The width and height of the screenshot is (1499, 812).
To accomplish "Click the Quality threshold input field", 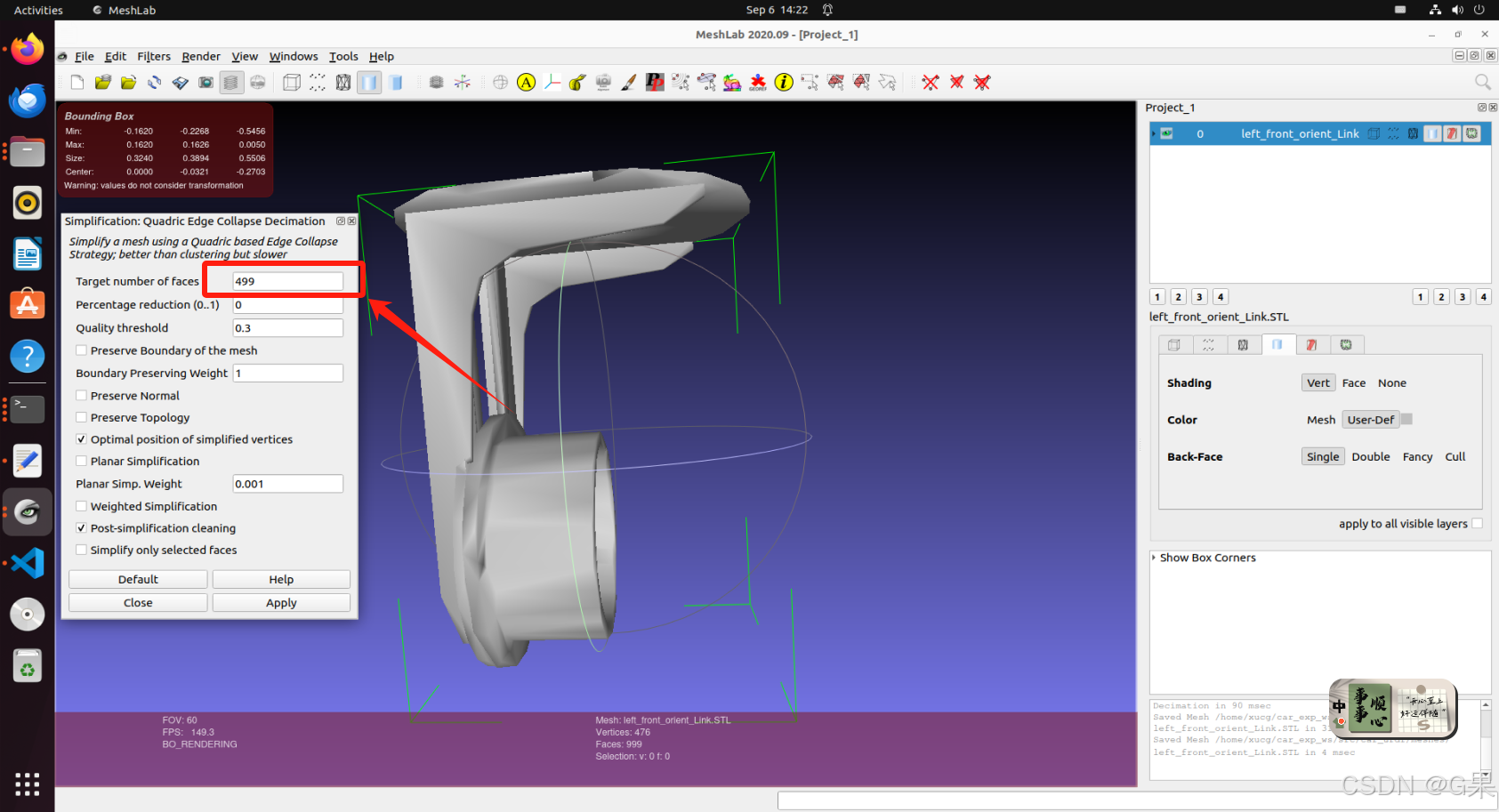I will [x=287, y=328].
